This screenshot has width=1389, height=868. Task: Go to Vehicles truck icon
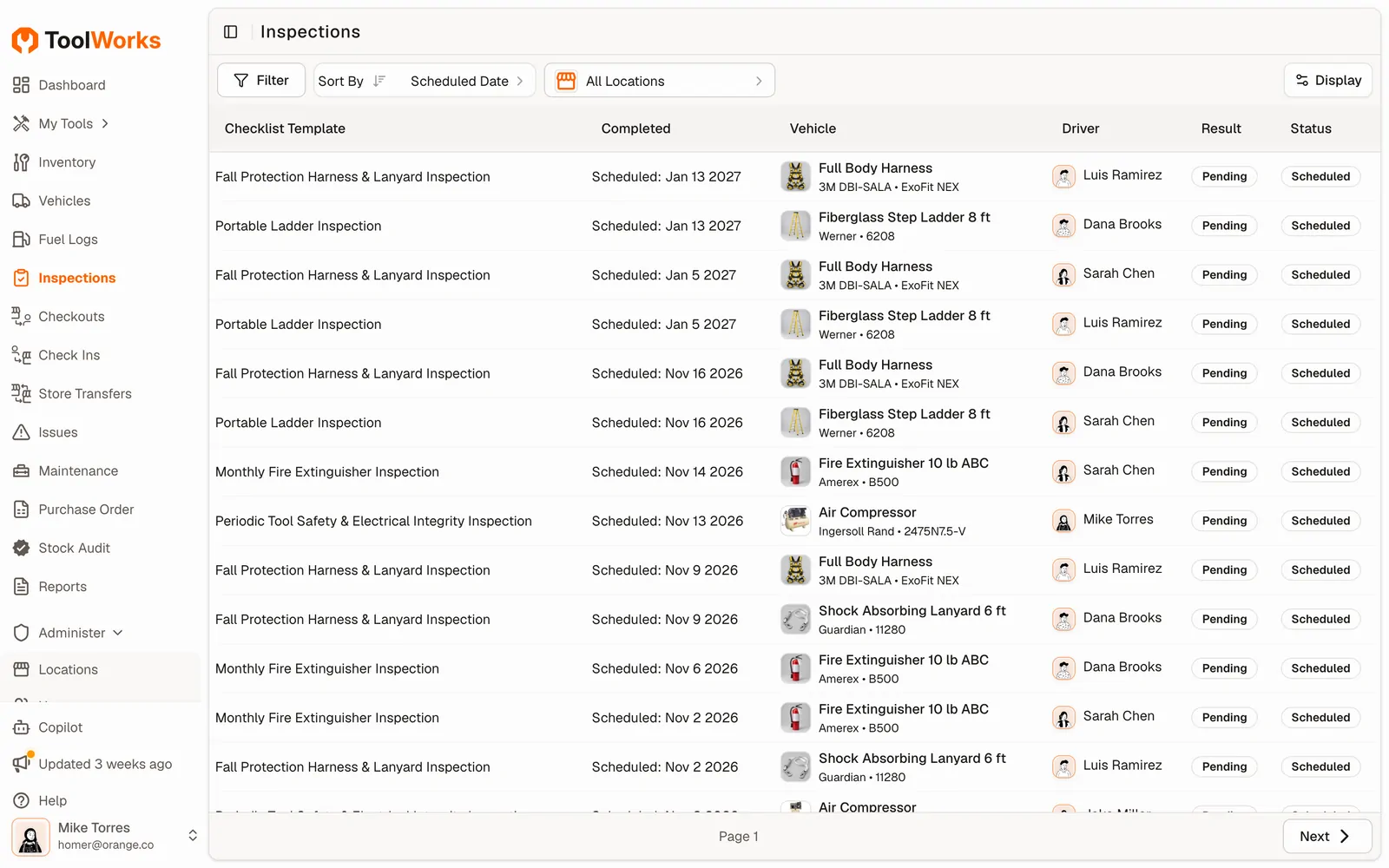[x=21, y=201]
